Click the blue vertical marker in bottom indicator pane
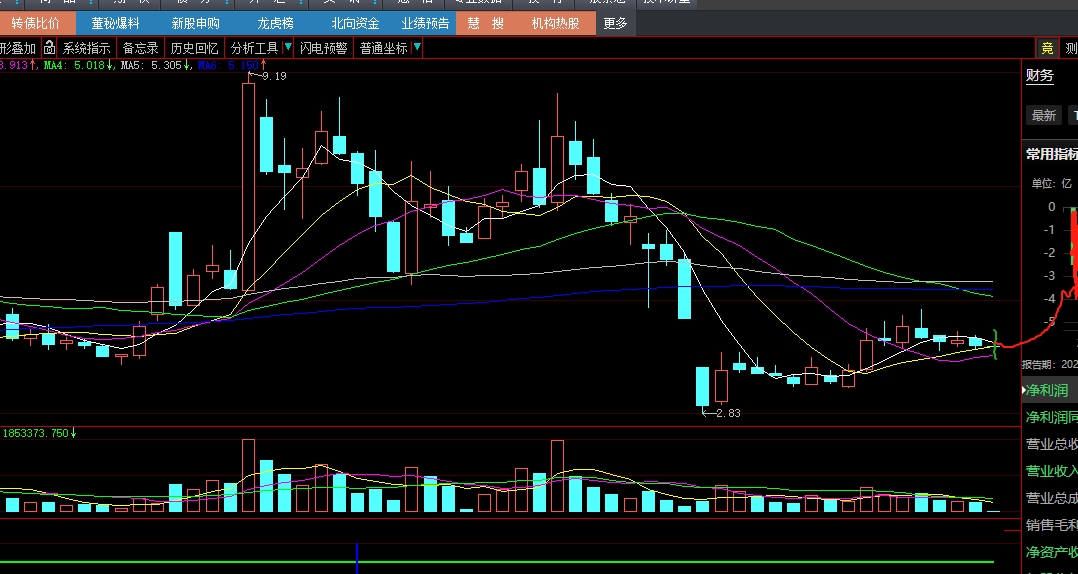Screen dimensions: 1078x574 (x=357, y=558)
